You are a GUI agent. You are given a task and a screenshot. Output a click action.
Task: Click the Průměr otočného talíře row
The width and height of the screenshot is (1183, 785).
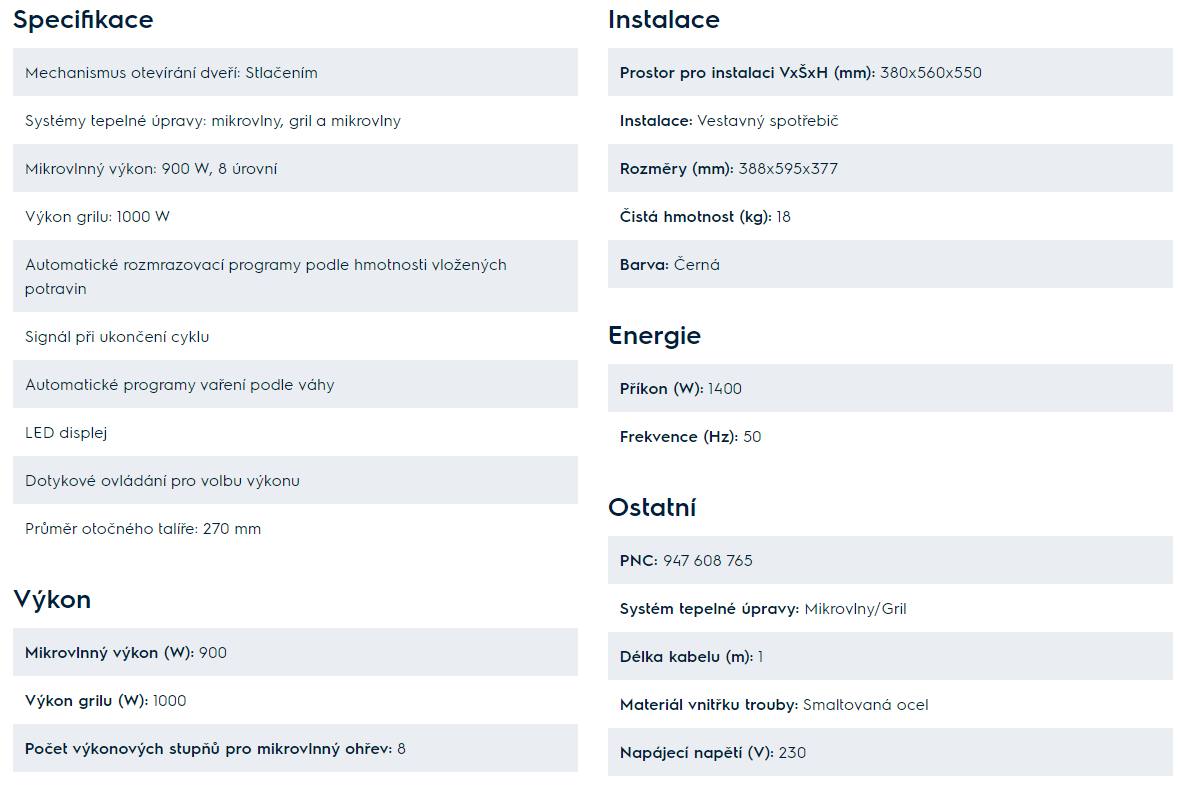(x=295, y=528)
